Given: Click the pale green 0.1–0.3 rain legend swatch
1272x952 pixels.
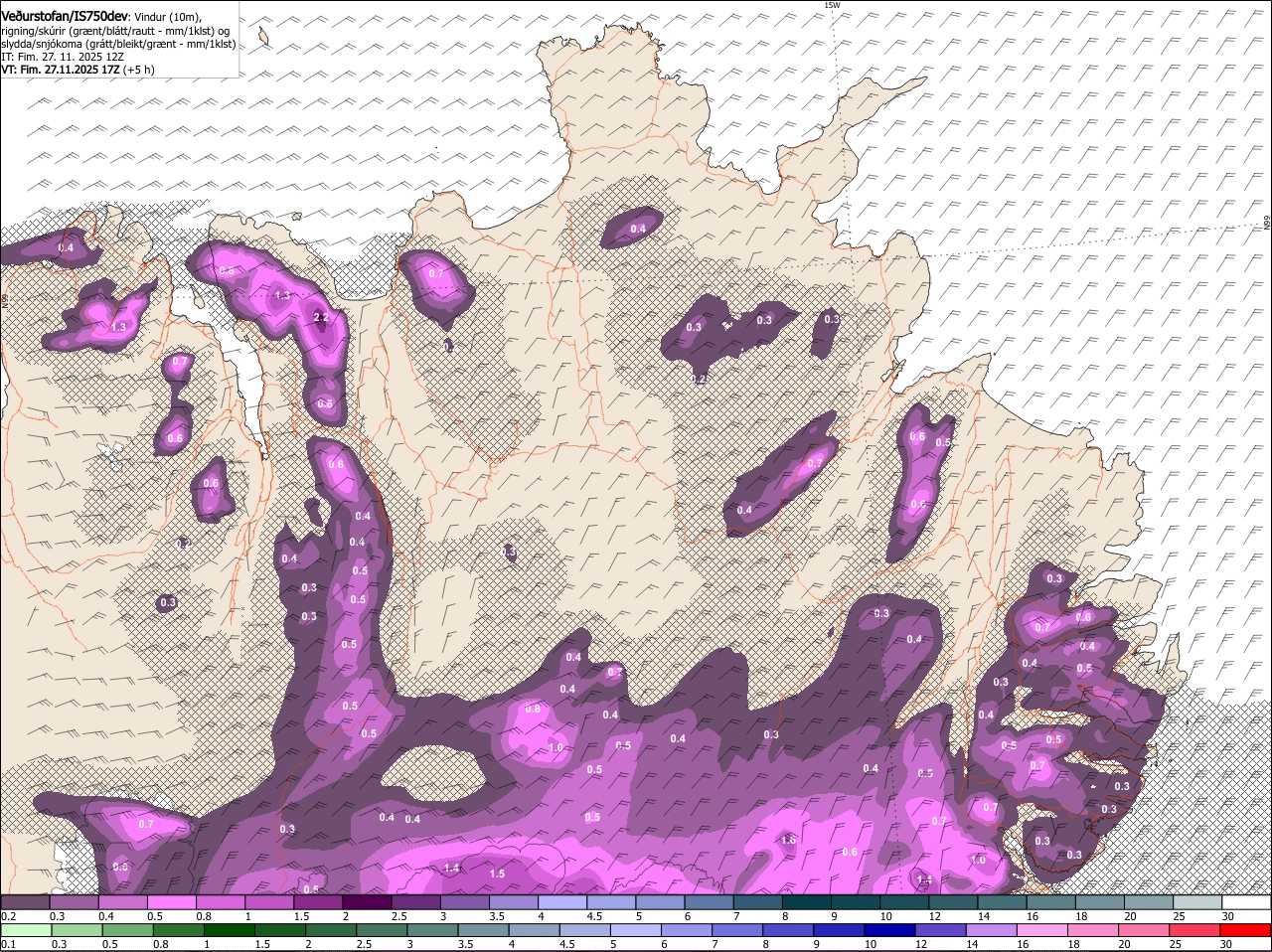Looking at the screenshot, I should pos(25,930).
